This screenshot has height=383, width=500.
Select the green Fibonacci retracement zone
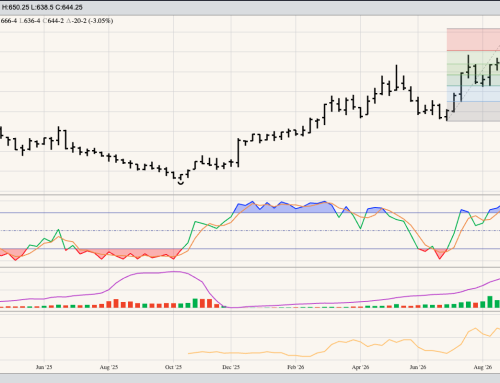pyautogui.click(x=473, y=68)
